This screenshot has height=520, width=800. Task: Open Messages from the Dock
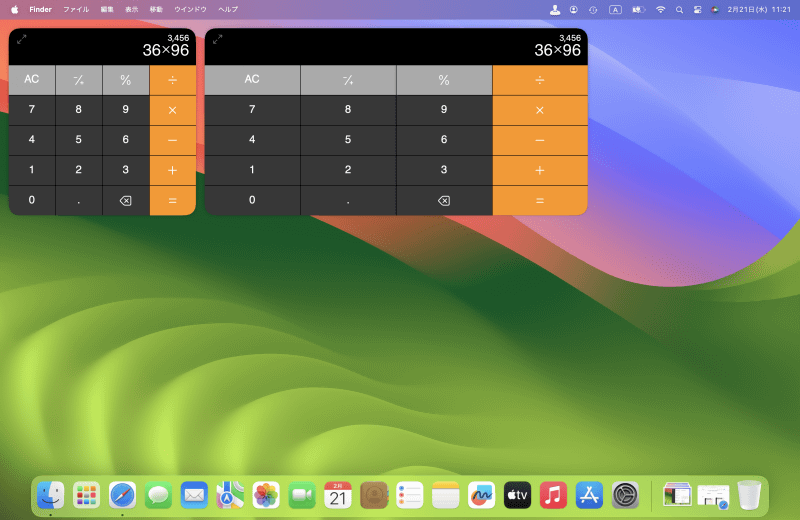click(158, 495)
